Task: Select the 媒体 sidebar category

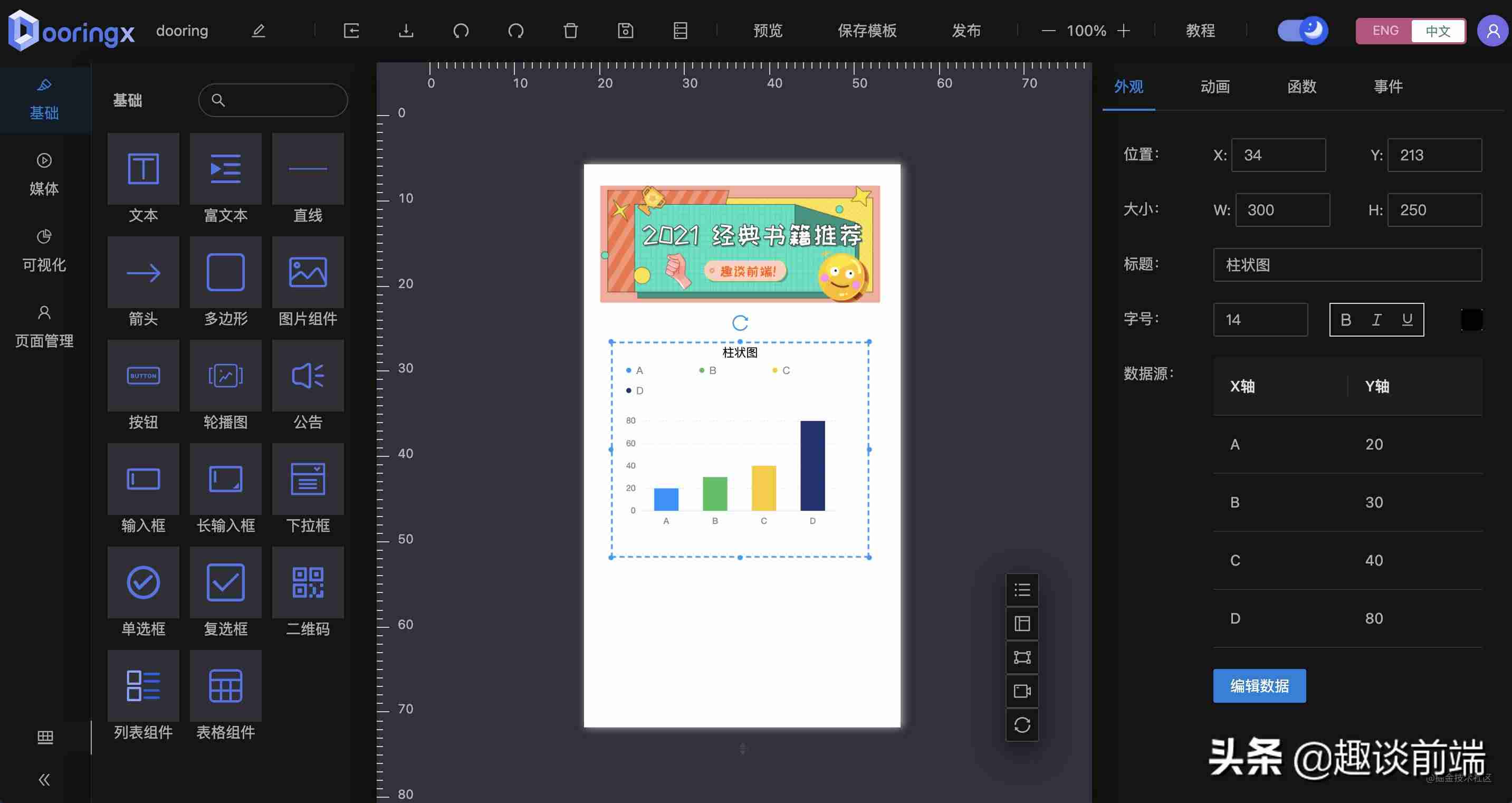Action: pyautogui.click(x=45, y=175)
